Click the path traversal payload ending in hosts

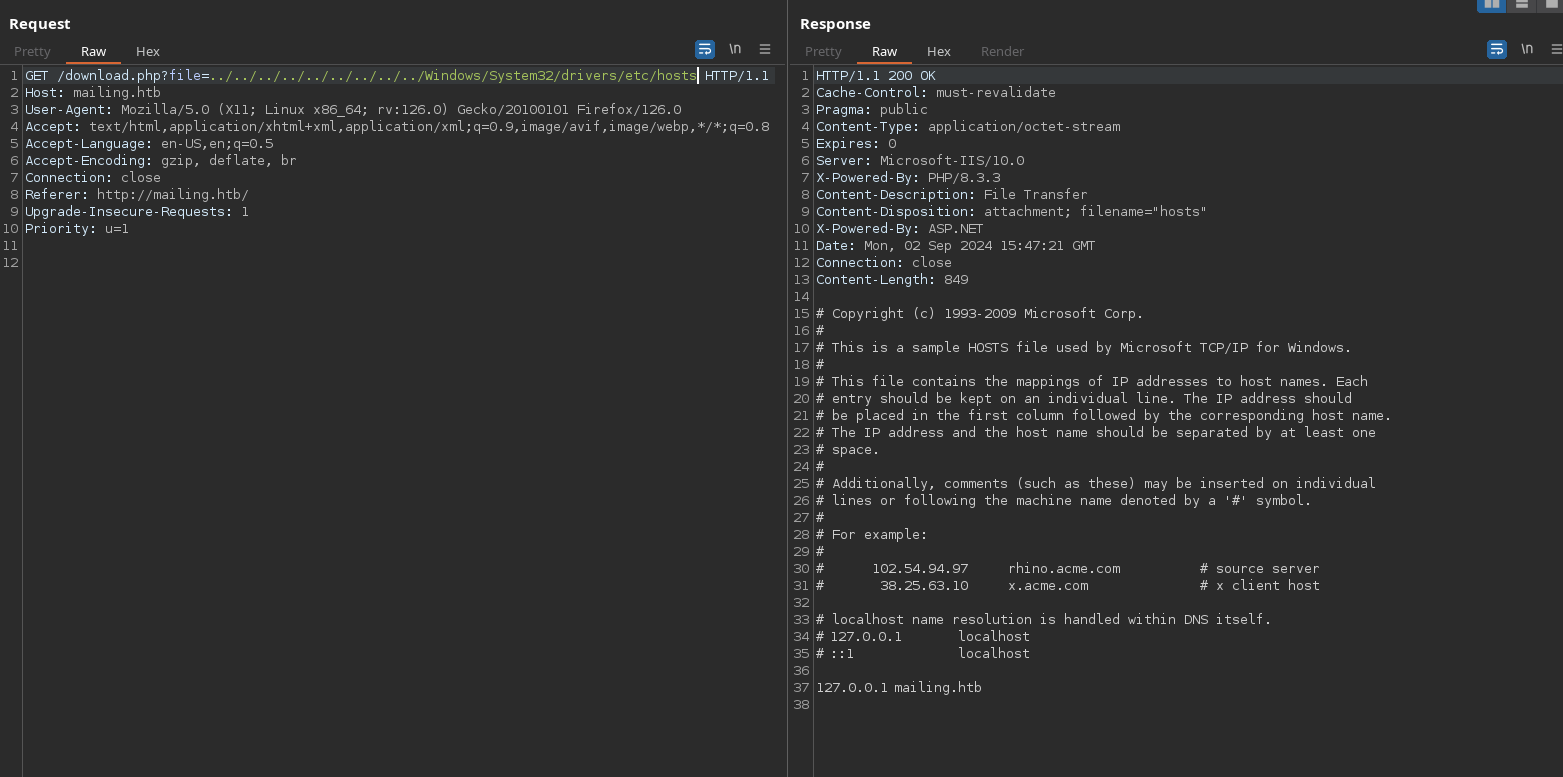(453, 76)
